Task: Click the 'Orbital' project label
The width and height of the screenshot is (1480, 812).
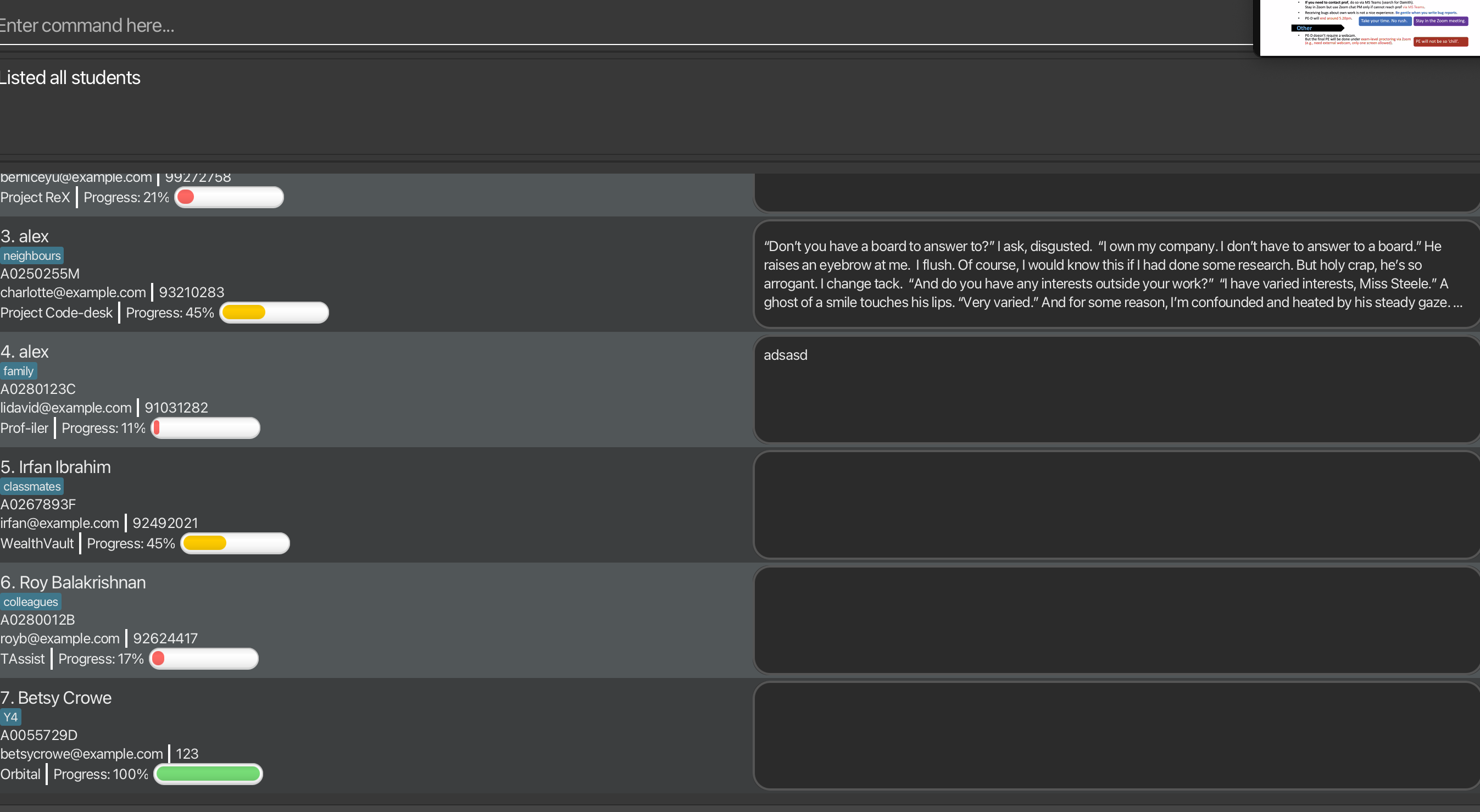Action: coord(20,774)
